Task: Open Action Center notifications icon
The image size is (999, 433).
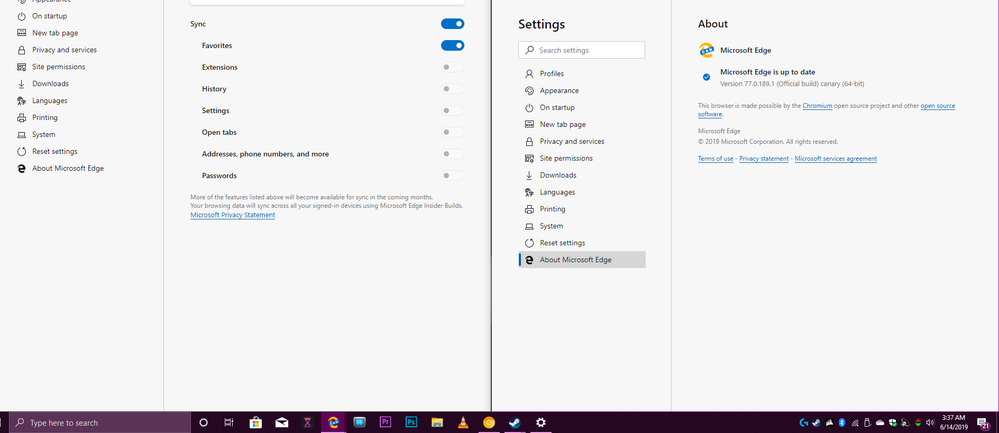Action: 982,422
